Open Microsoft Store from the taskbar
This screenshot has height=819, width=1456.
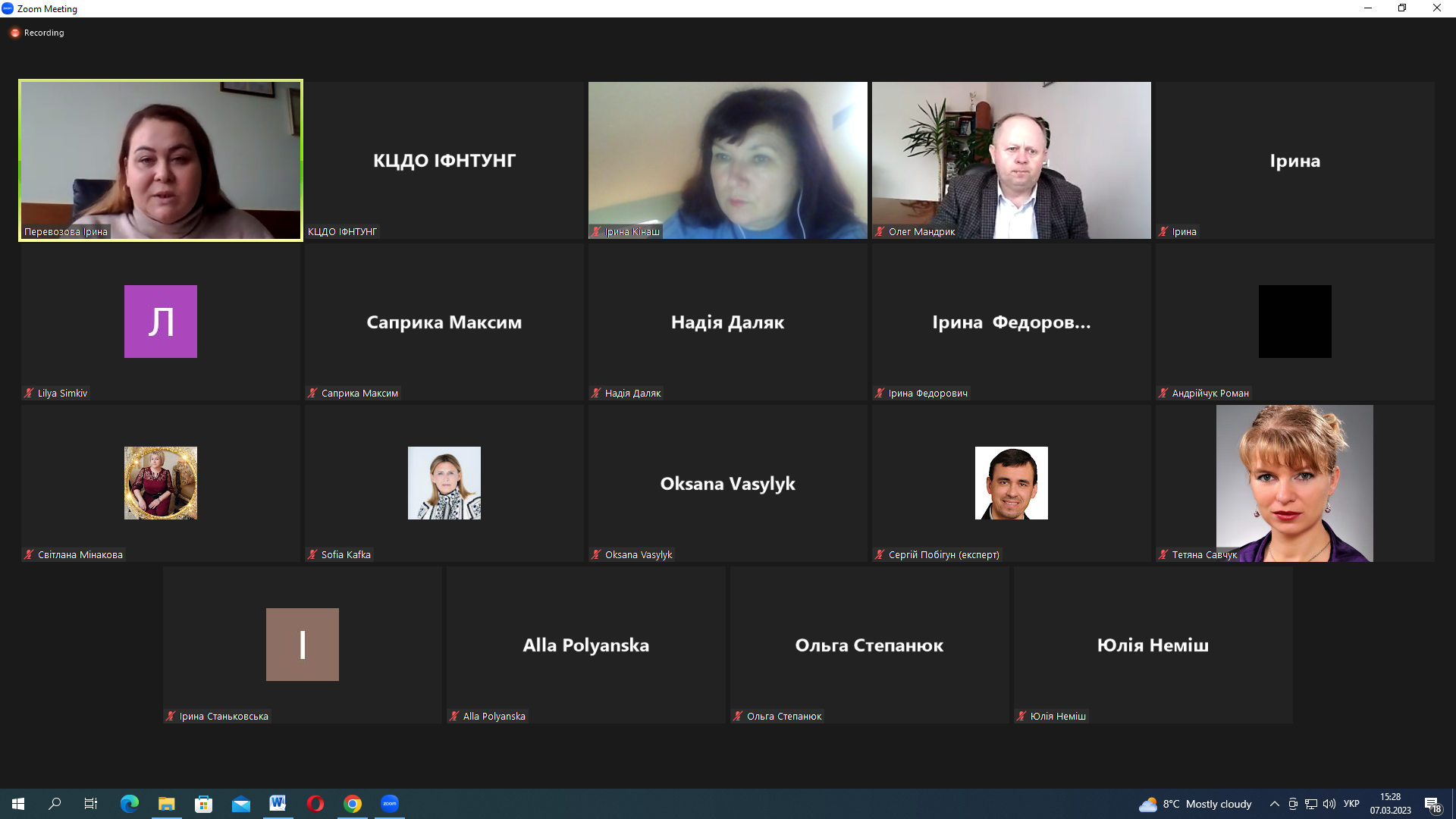[x=203, y=804]
